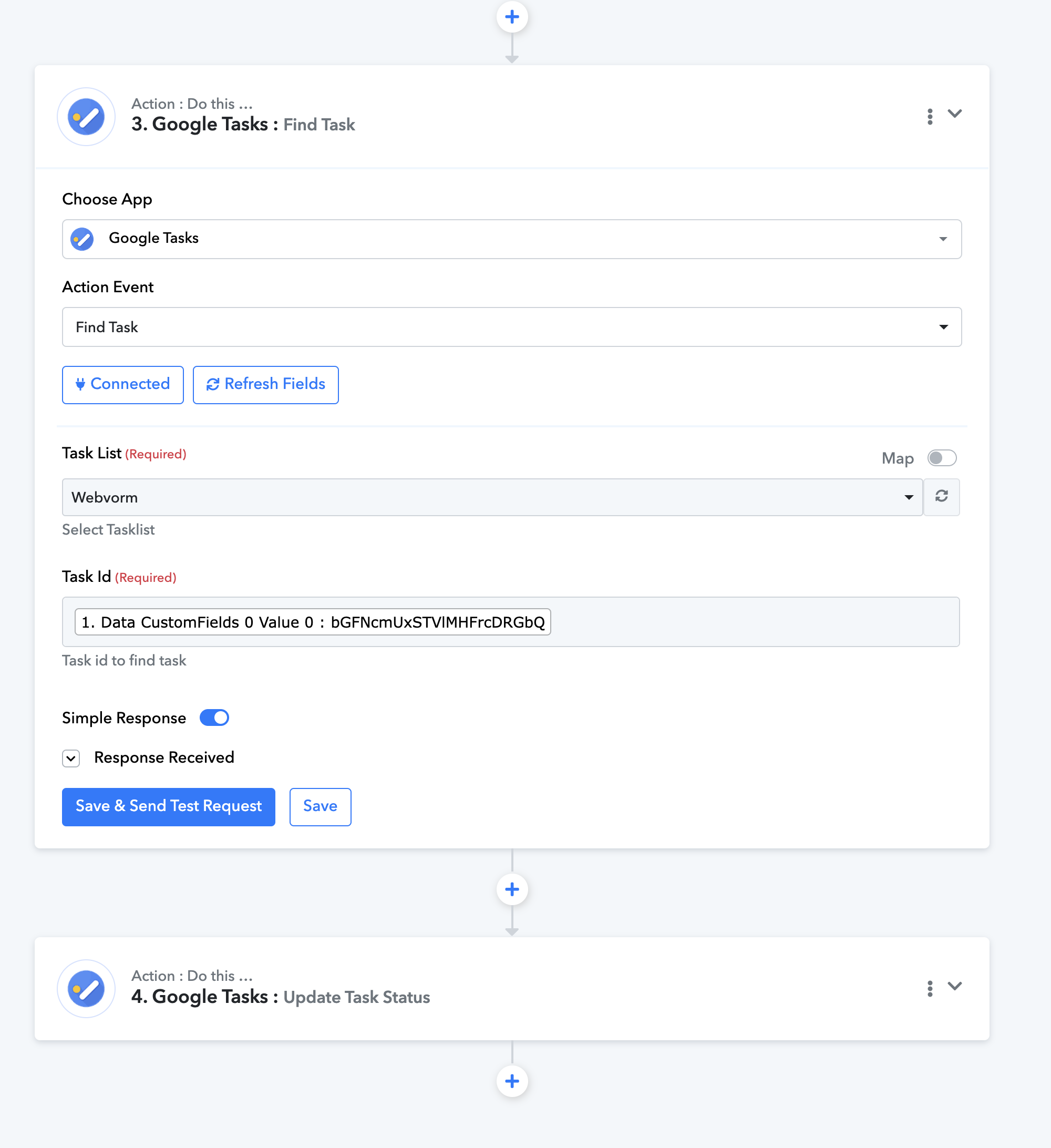Click the Connected button

coord(123,385)
